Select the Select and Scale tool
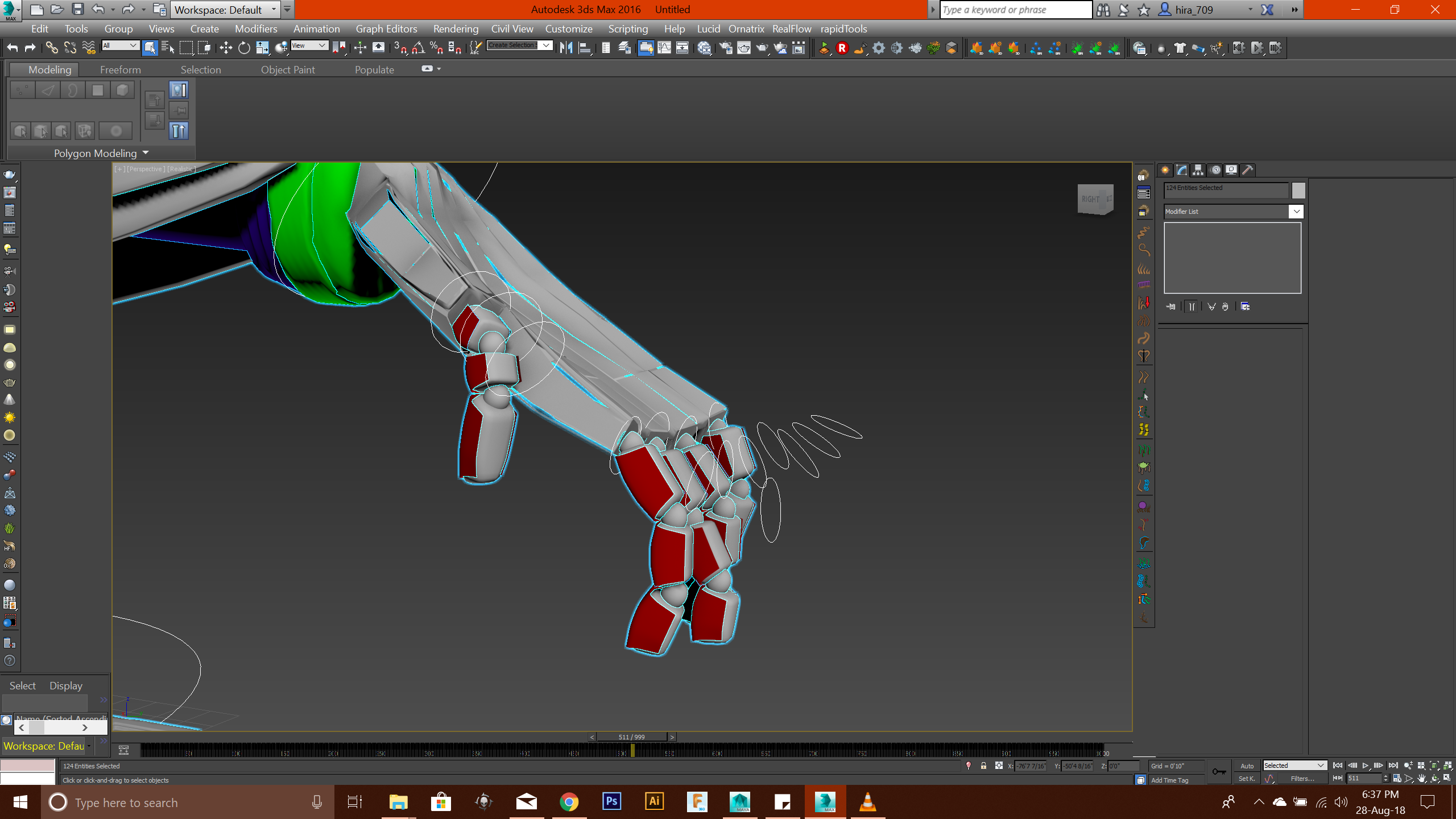1456x819 pixels. (x=262, y=48)
